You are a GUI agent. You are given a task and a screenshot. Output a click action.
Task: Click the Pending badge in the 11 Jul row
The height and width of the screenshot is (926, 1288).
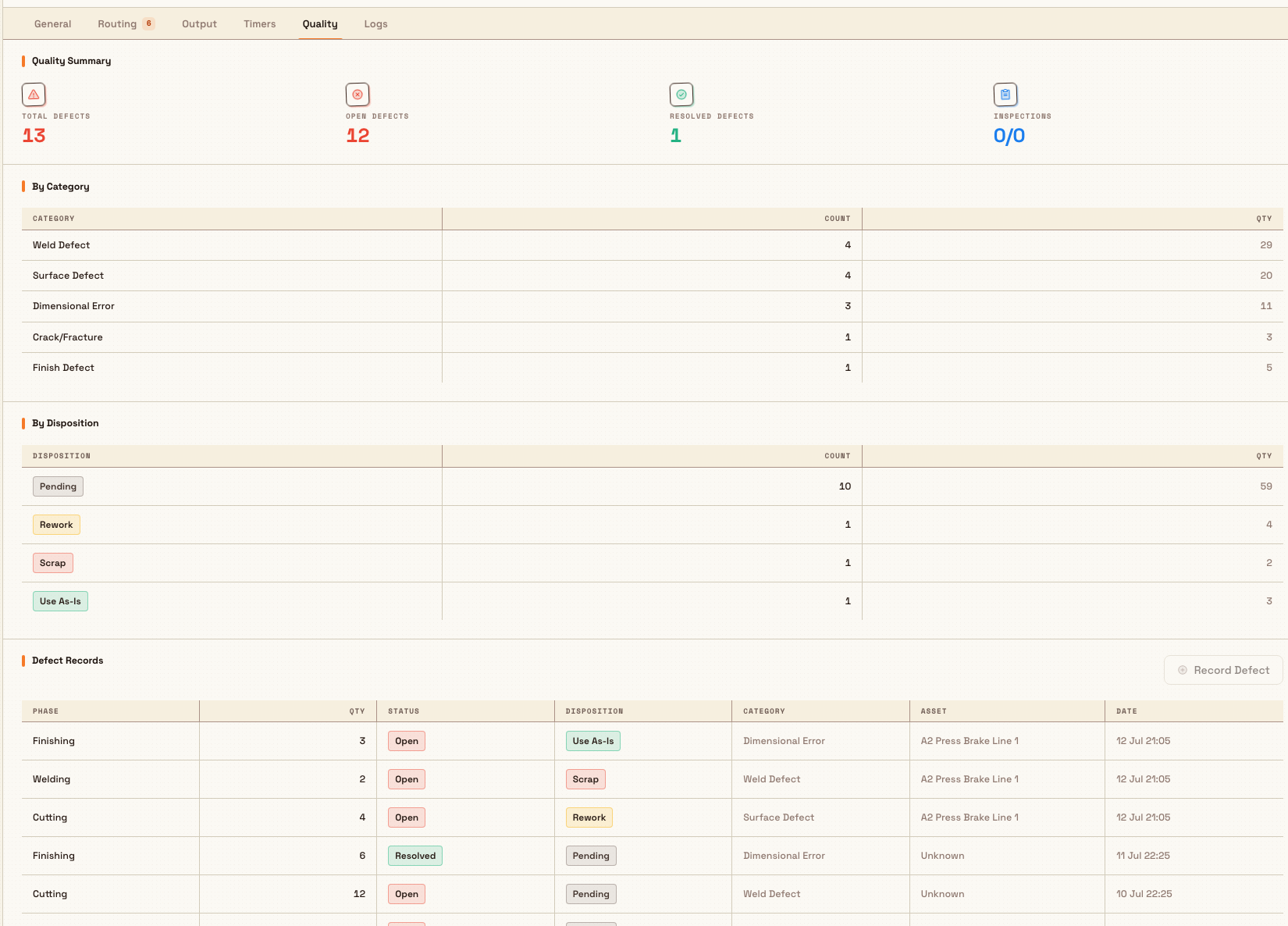coord(591,856)
